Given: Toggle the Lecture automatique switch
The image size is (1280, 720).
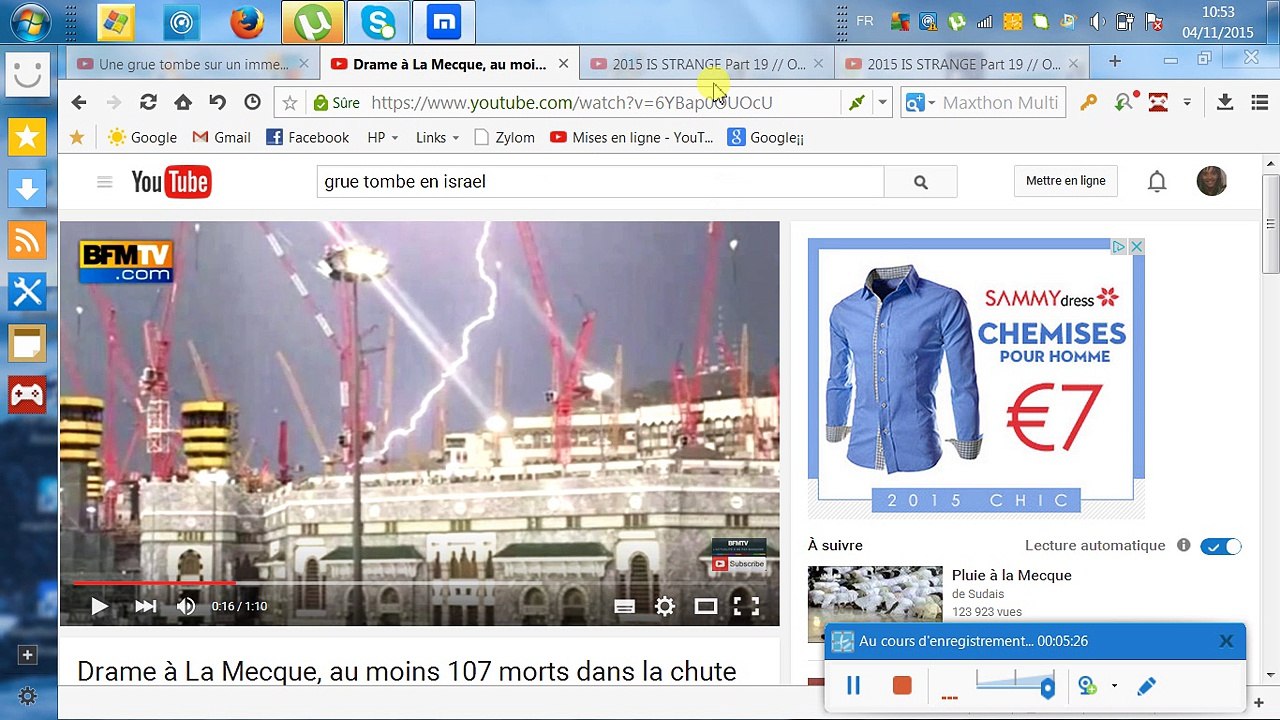Looking at the screenshot, I should pyautogui.click(x=1221, y=546).
